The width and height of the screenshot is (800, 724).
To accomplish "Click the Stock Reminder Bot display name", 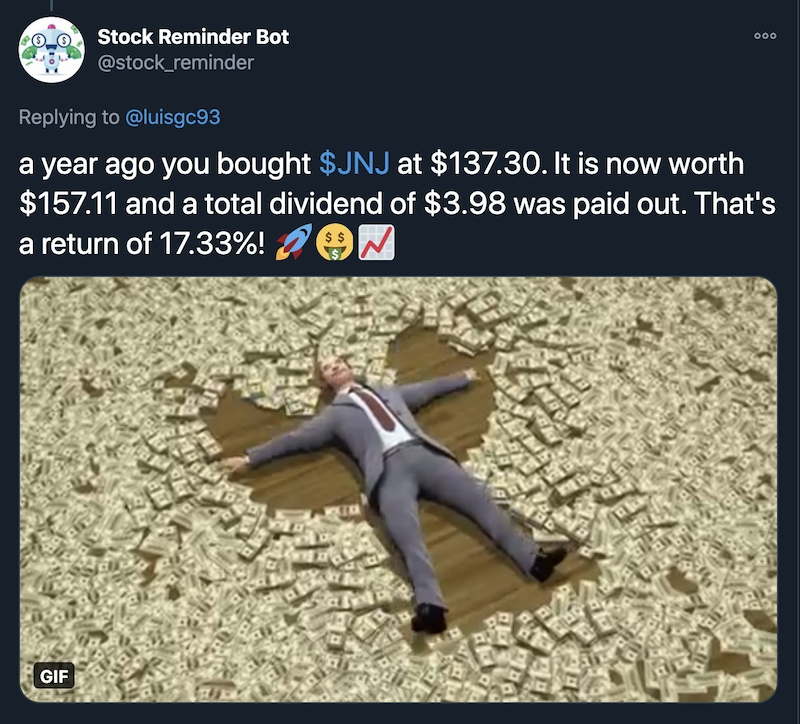I will click(x=193, y=37).
